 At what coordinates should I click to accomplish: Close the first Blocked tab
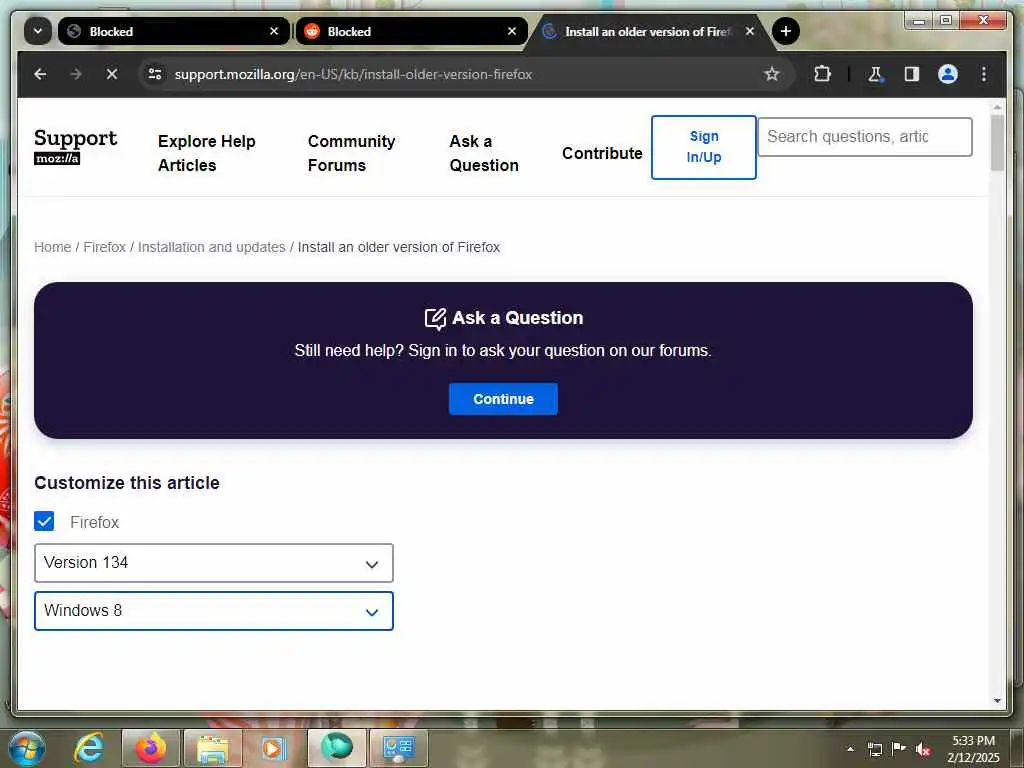pyautogui.click(x=274, y=31)
